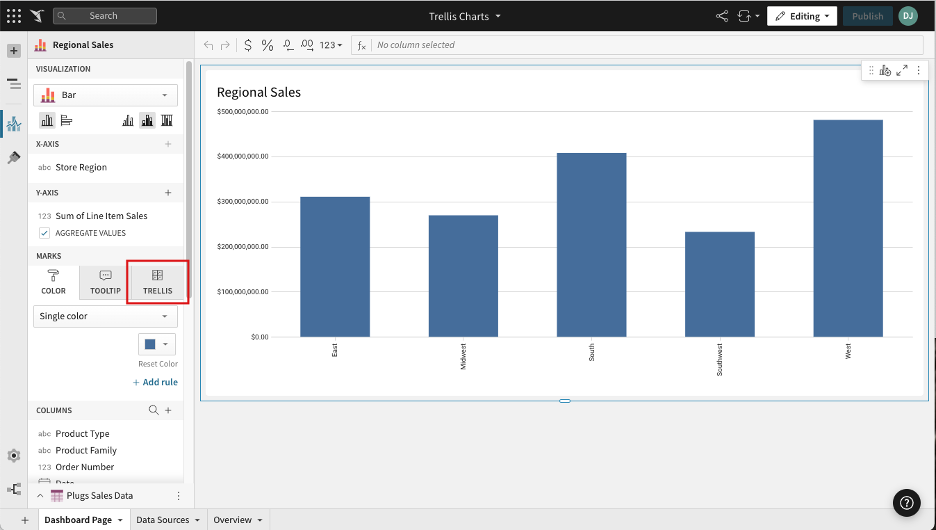This screenshot has height=530, width=936.
Task: Open the Bar visualization type dropdown
Action: (105, 95)
